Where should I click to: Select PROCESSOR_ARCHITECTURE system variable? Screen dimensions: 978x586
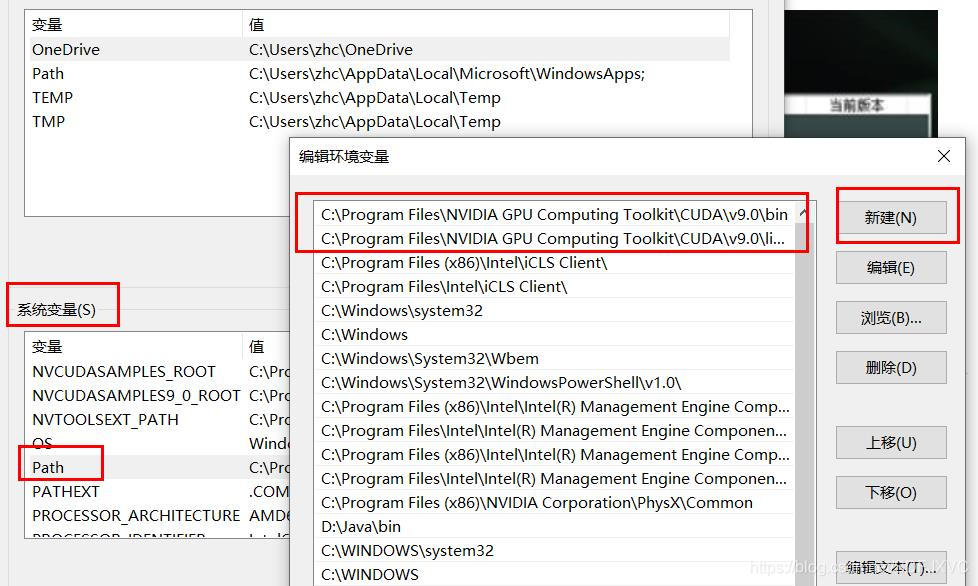click(x=160, y=516)
